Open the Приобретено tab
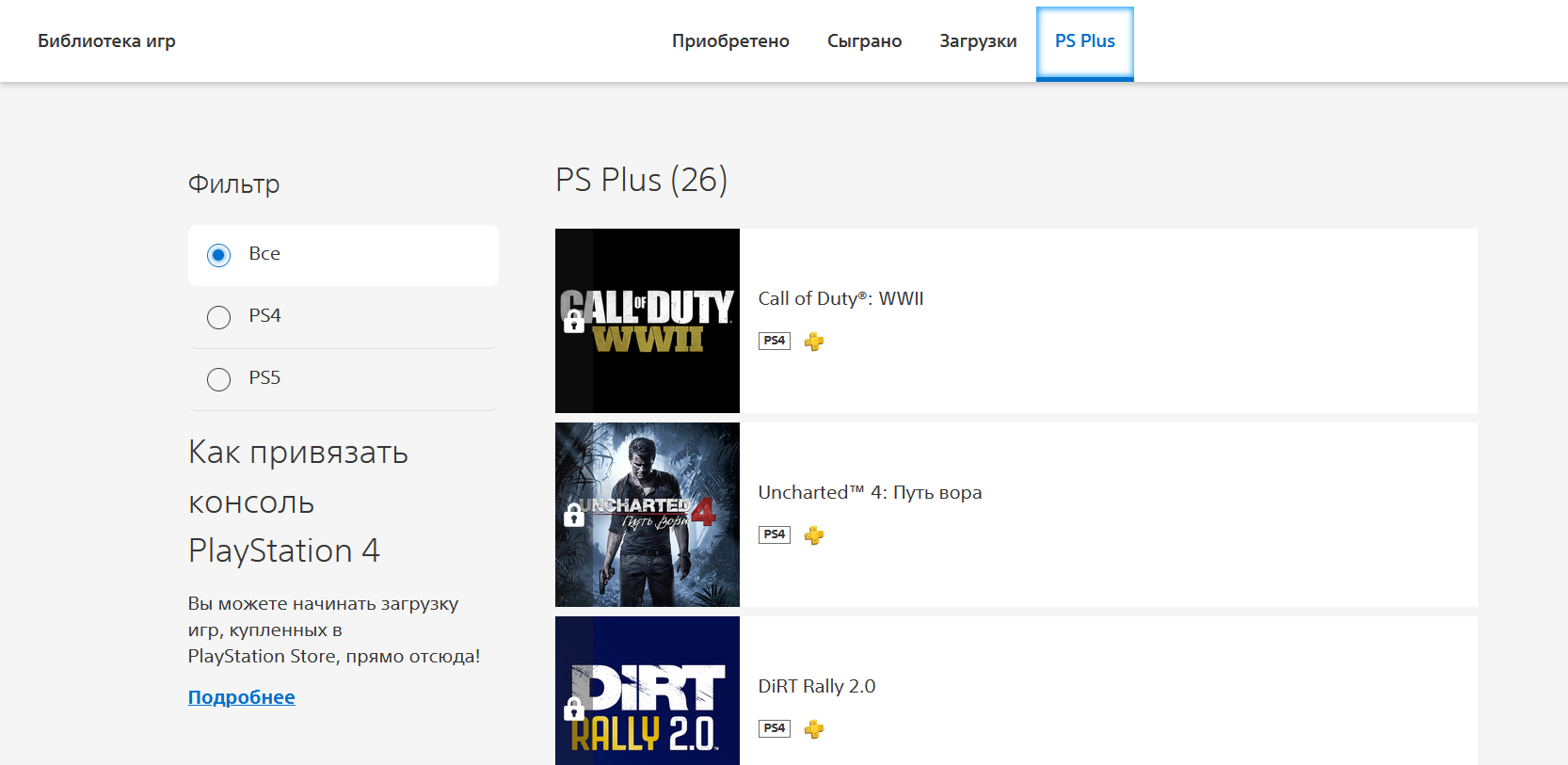Viewport: 1568px width, 765px height. (x=730, y=41)
